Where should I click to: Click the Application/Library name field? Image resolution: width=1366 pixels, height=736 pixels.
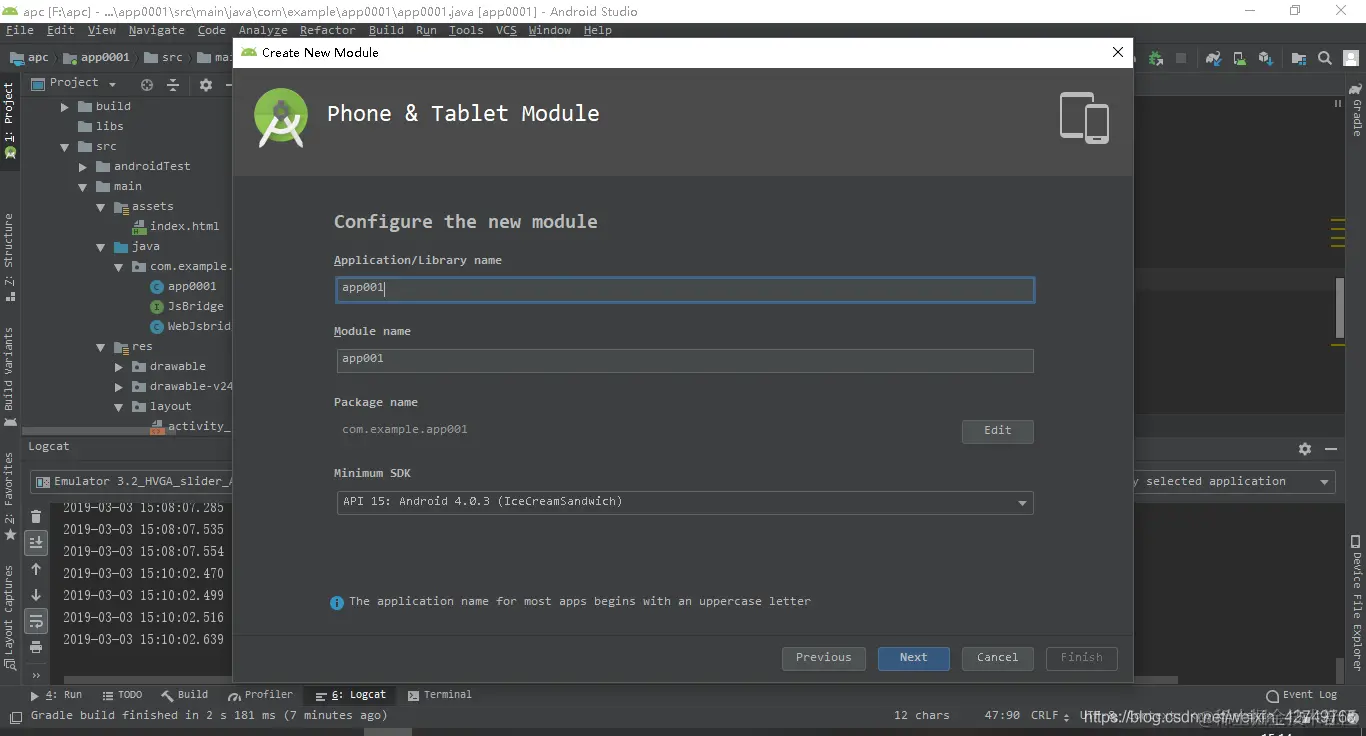pos(685,289)
